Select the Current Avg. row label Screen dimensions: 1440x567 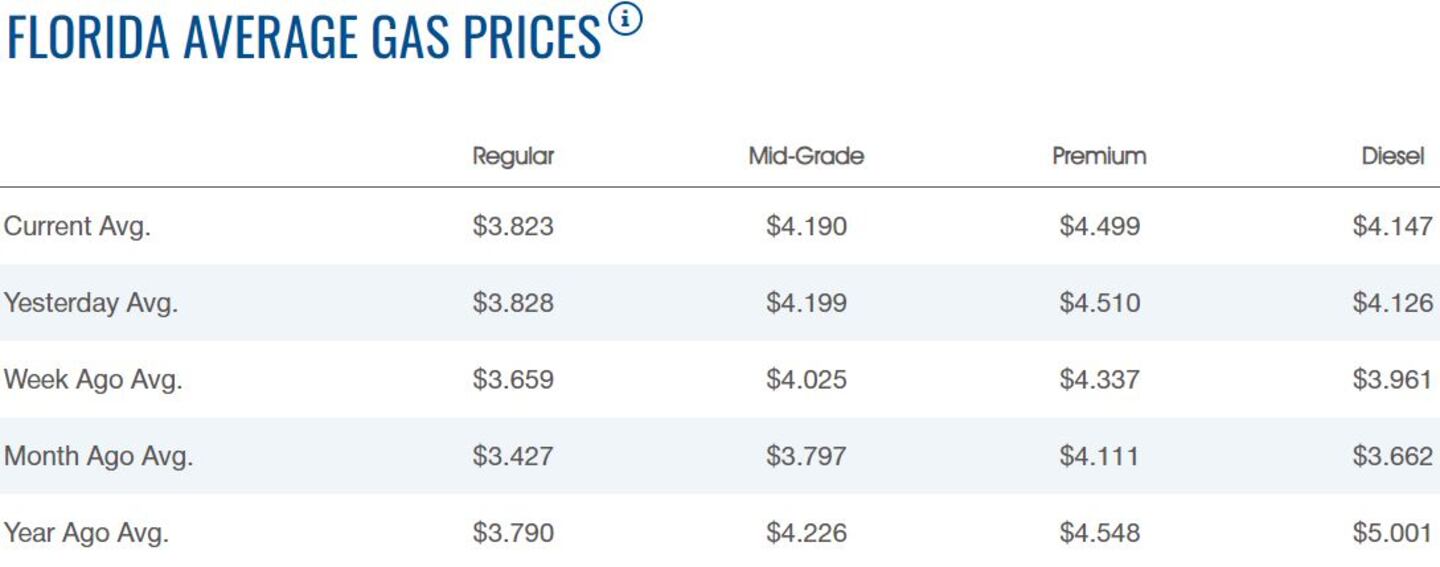(77, 226)
